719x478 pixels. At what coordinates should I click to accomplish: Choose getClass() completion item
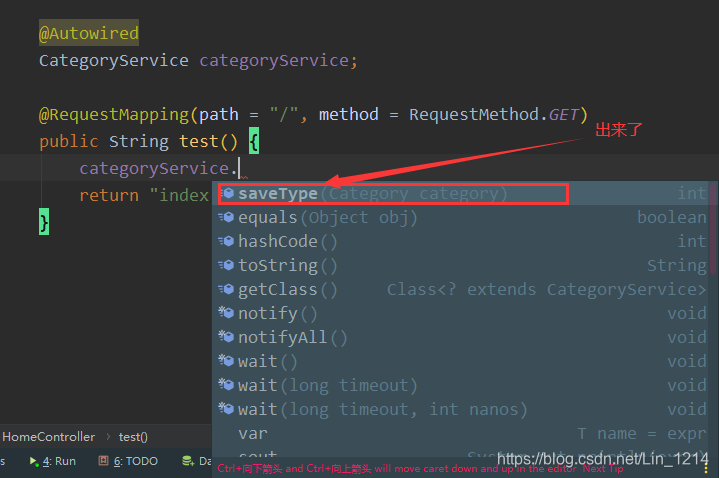coord(462,289)
